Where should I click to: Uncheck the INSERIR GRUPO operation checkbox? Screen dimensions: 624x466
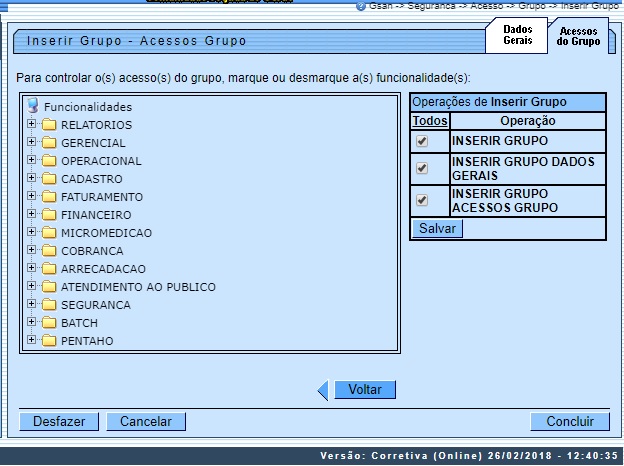422,141
